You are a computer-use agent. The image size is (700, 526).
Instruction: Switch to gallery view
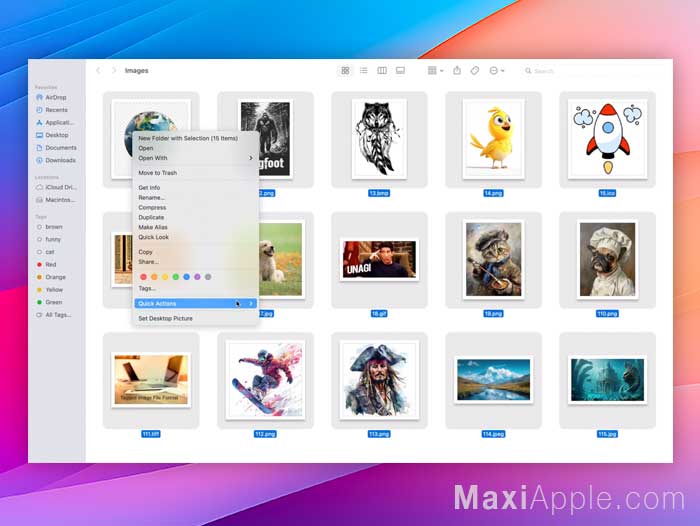click(400, 71)
